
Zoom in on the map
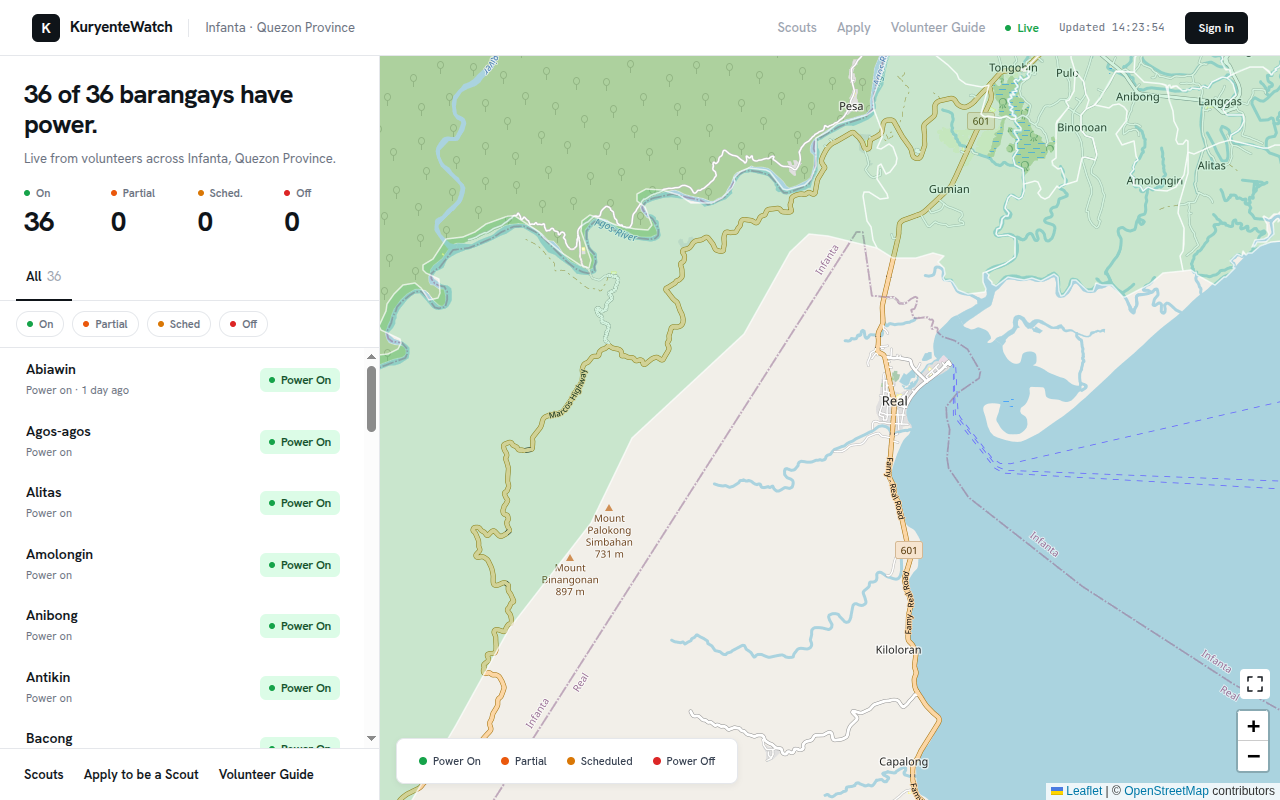pyautogui.click(x=1253, y=726)
